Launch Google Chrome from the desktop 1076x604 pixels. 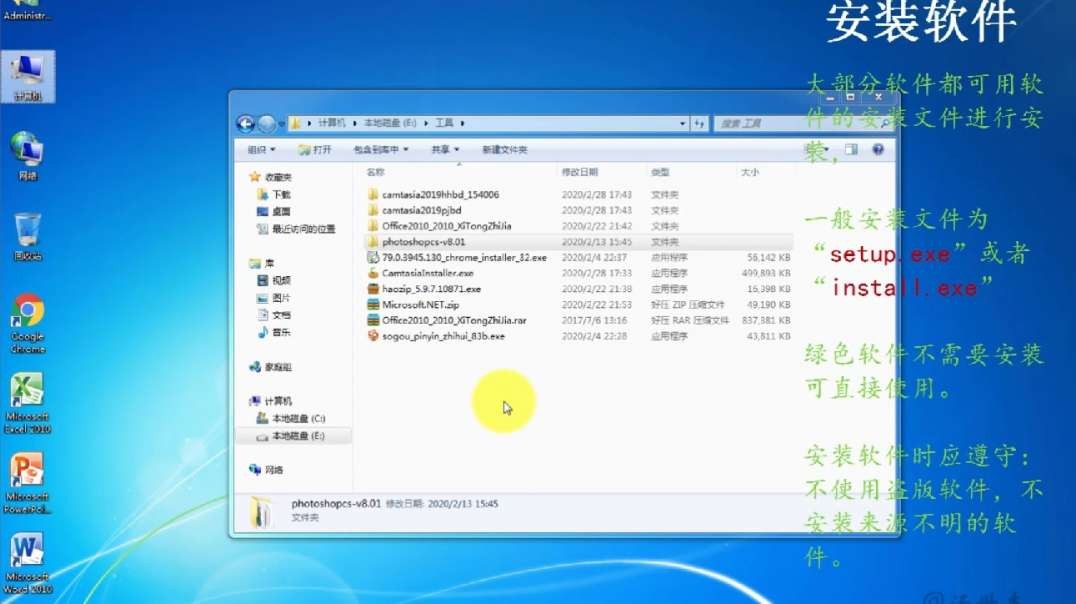[27, 324]
